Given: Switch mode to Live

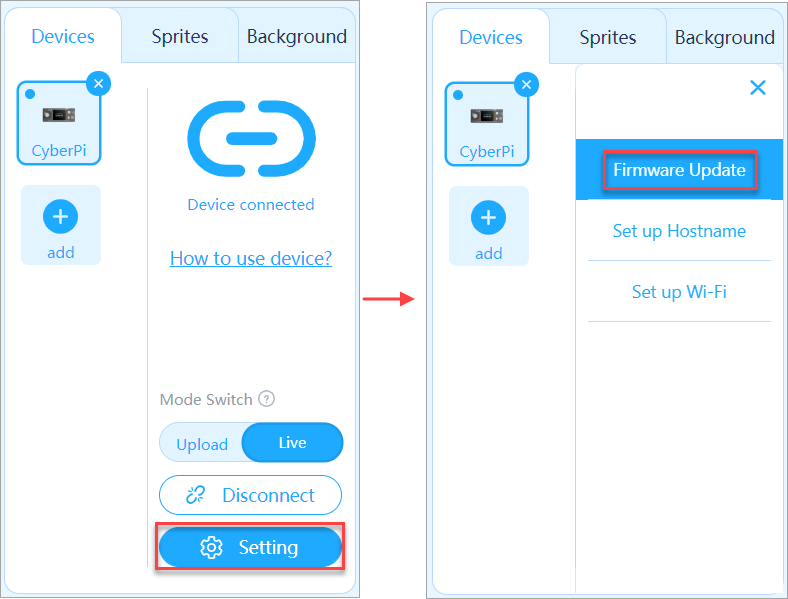Looking at the screenshot, I should point(292,443).
